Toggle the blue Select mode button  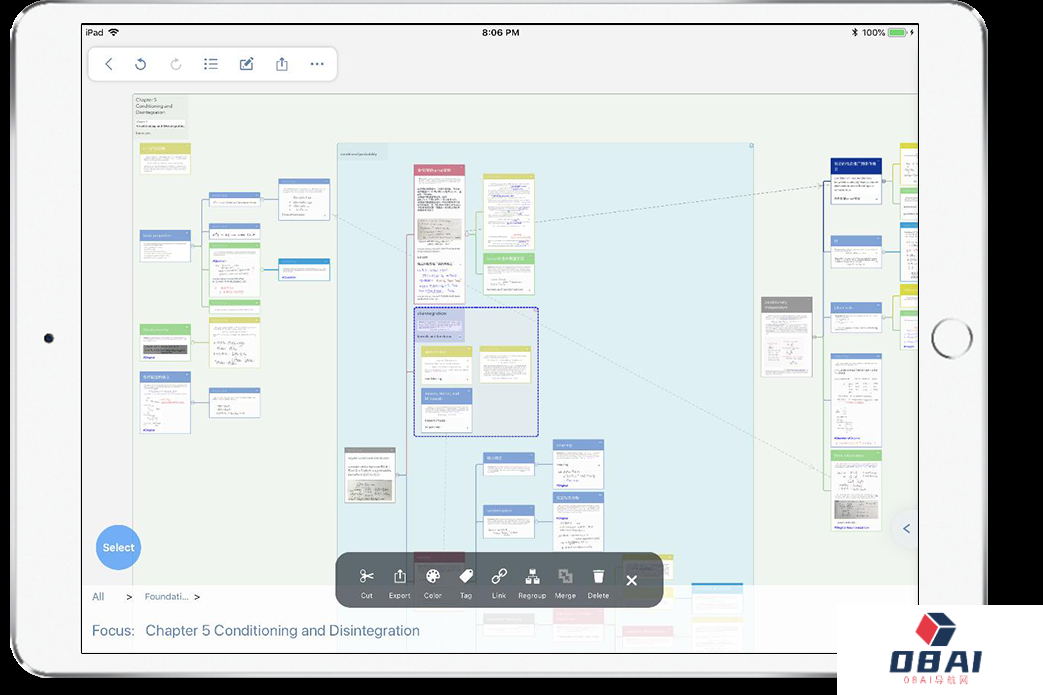point(118,547)
